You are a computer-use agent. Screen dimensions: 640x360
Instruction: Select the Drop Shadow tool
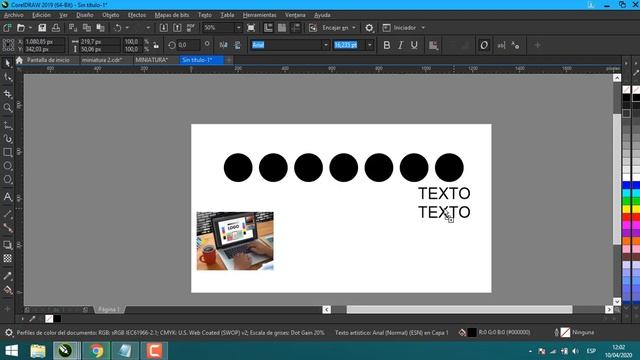tap(7, 244)
